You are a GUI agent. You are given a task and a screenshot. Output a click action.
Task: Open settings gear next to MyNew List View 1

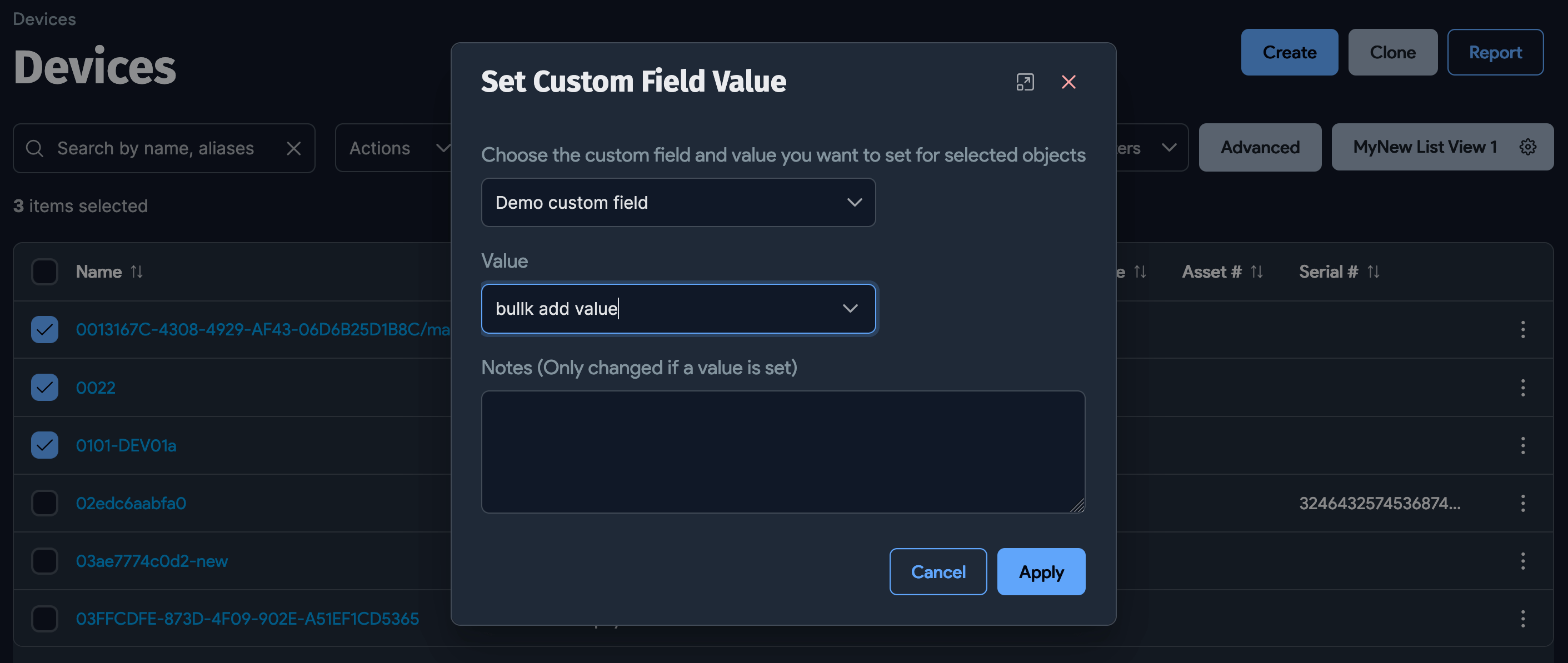(x=1529, y=147)
